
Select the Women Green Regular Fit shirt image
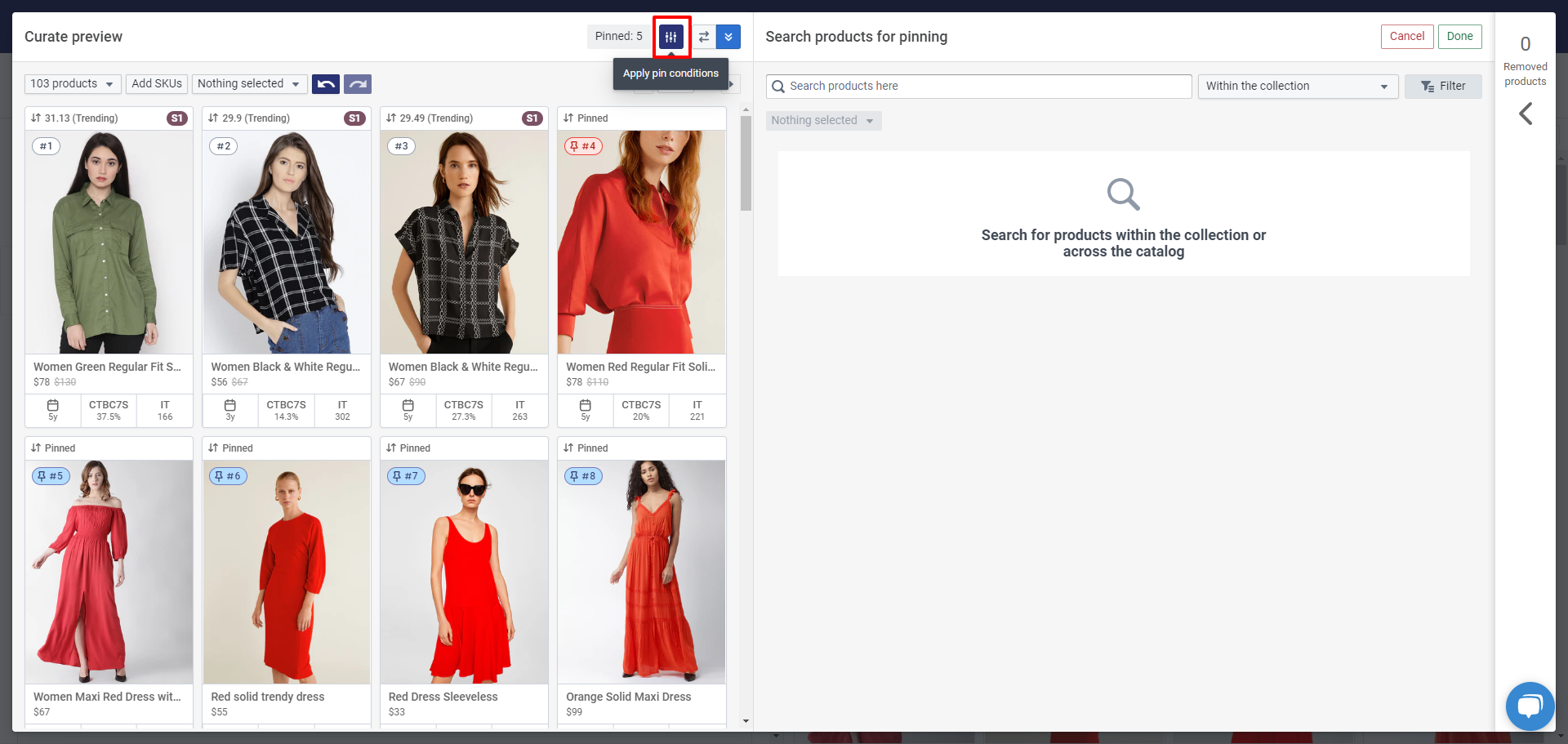point(109,243)
